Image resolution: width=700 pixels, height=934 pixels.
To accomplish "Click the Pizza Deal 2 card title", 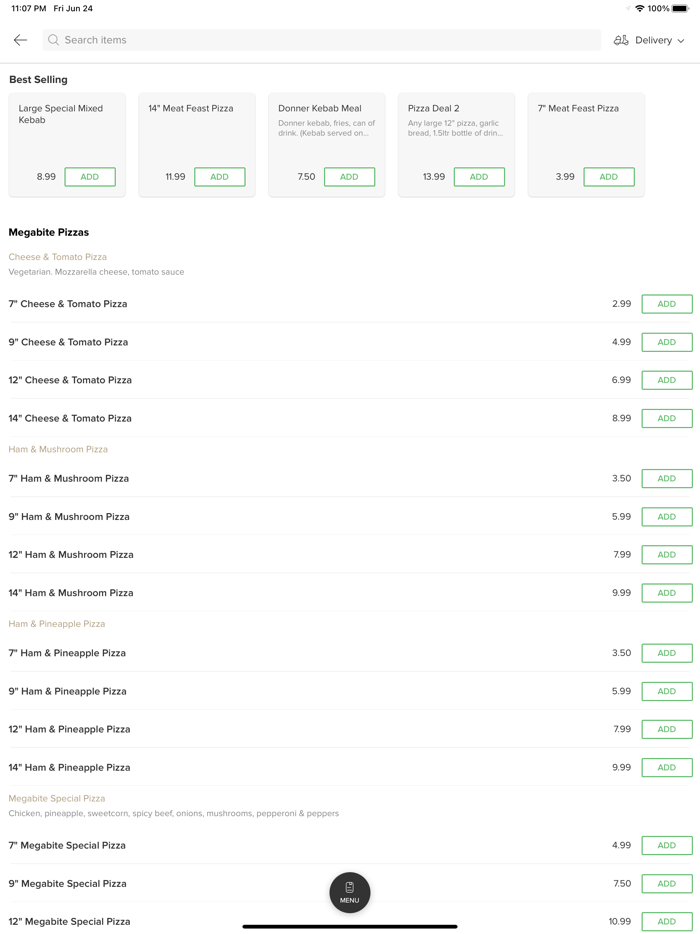I will [434, 108].
